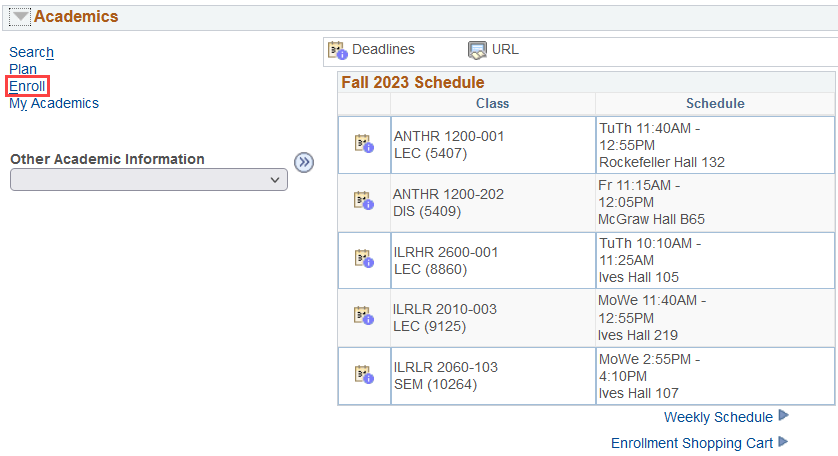Screen dimensions: 838x456
Task: Open deadlines icon for ILRLR 2010-003
Action: coord(363,316)
